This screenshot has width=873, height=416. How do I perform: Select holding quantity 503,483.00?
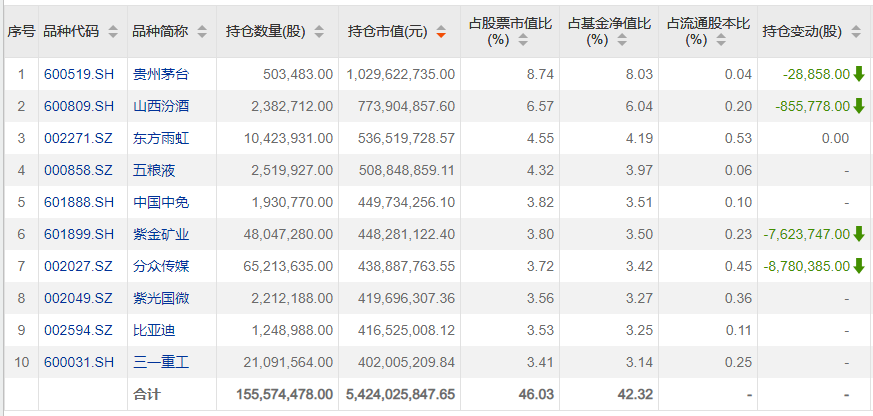[298, 74]
